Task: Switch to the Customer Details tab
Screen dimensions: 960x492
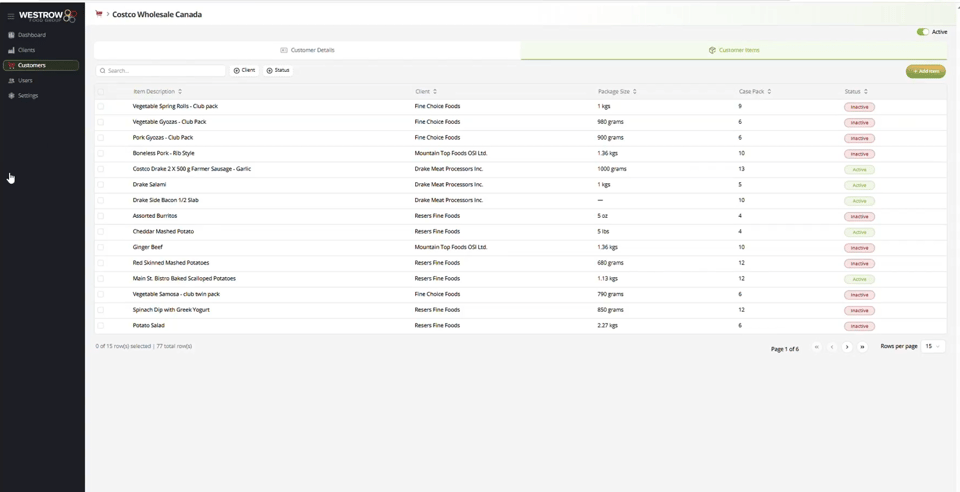Action: 307,50
